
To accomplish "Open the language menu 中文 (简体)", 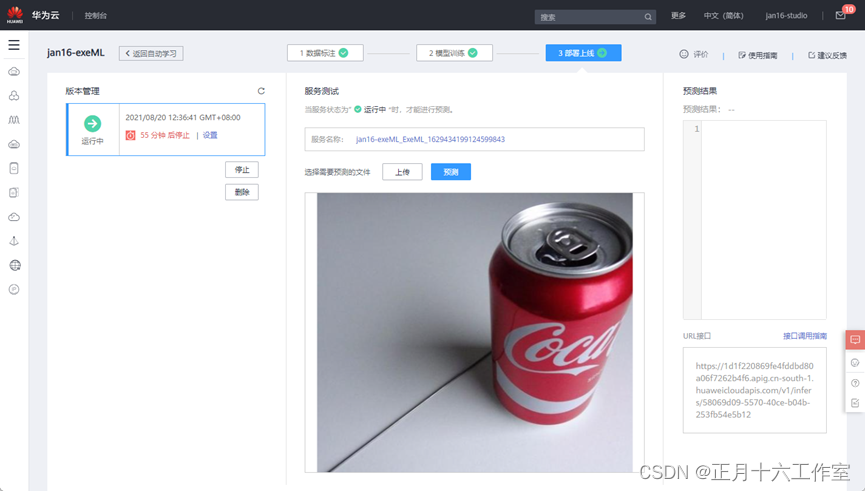I will [723, 15].
